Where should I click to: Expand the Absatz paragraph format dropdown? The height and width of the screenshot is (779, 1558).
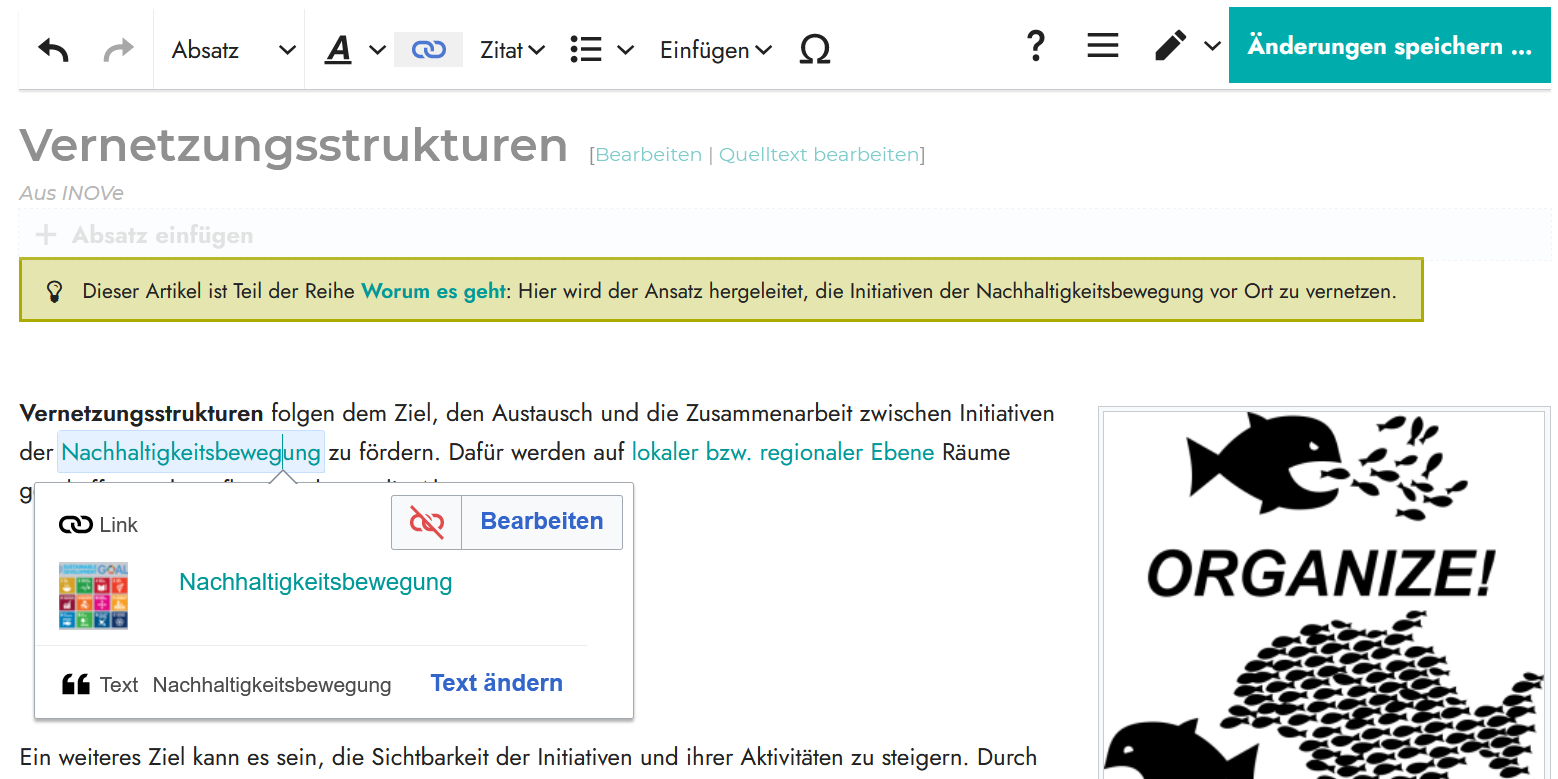click(x=233, y=50)
